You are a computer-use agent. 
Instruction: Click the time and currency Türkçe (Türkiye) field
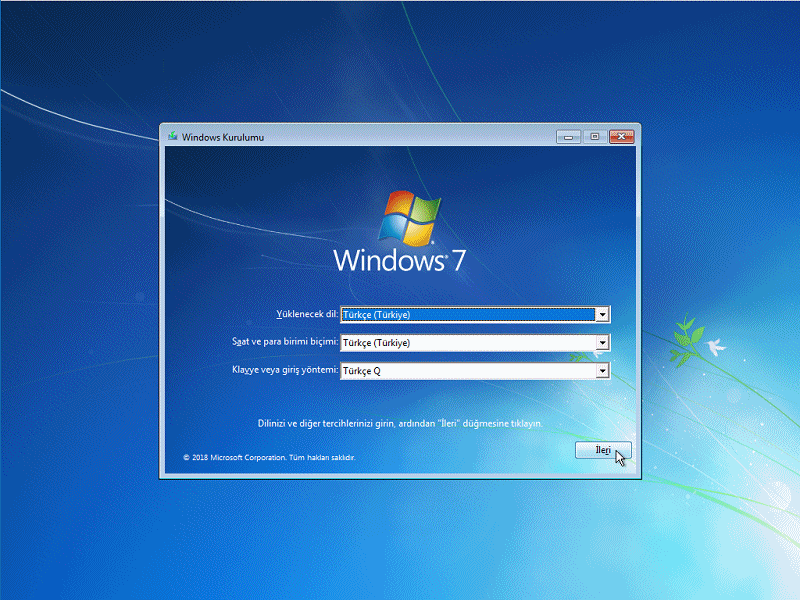coord(467,343)
